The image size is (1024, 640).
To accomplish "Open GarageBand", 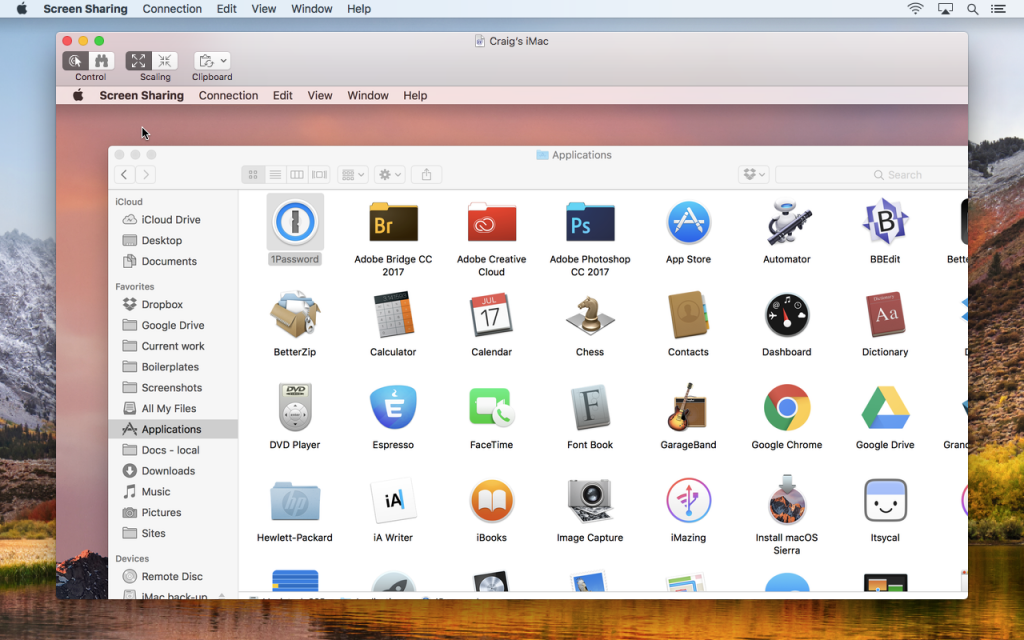I will click(x=688, y=408).
